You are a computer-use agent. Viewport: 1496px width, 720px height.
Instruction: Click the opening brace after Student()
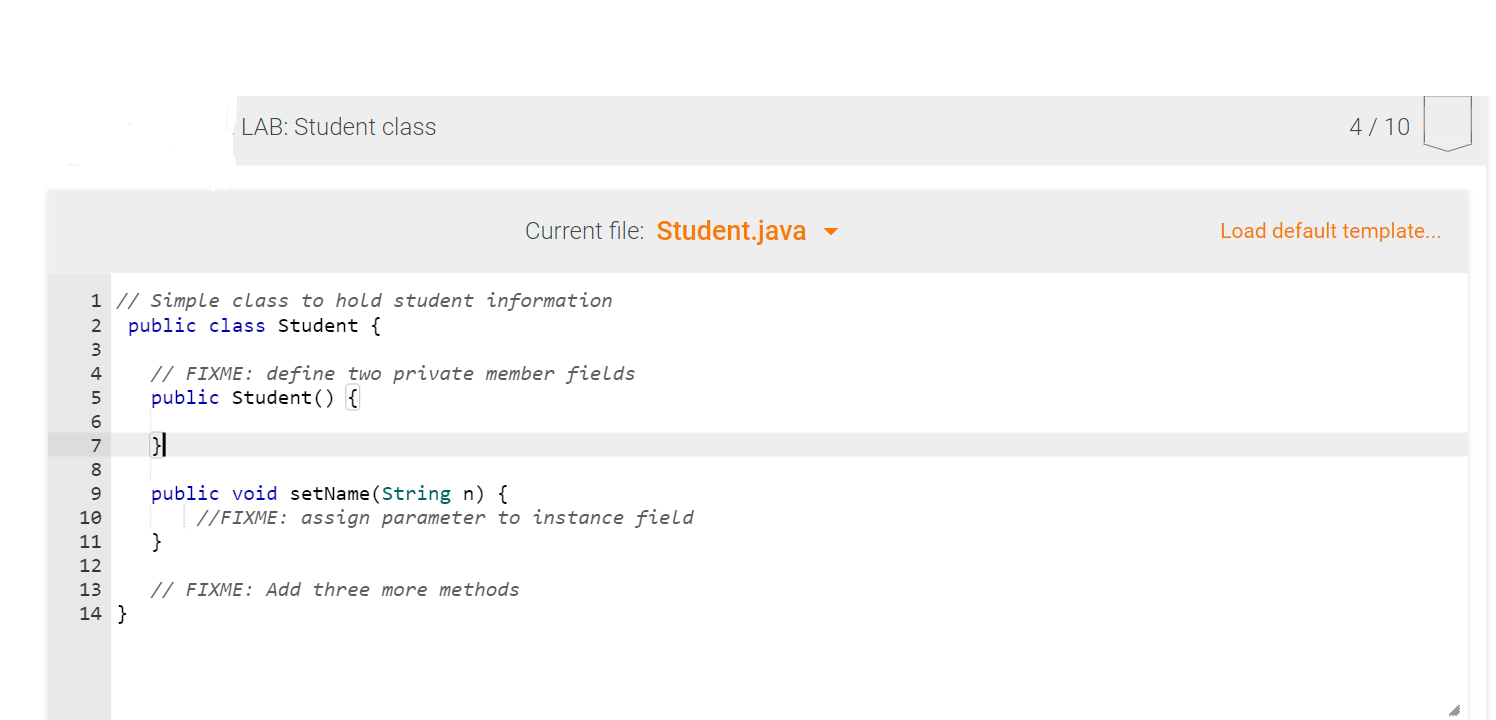pos(353,398)
